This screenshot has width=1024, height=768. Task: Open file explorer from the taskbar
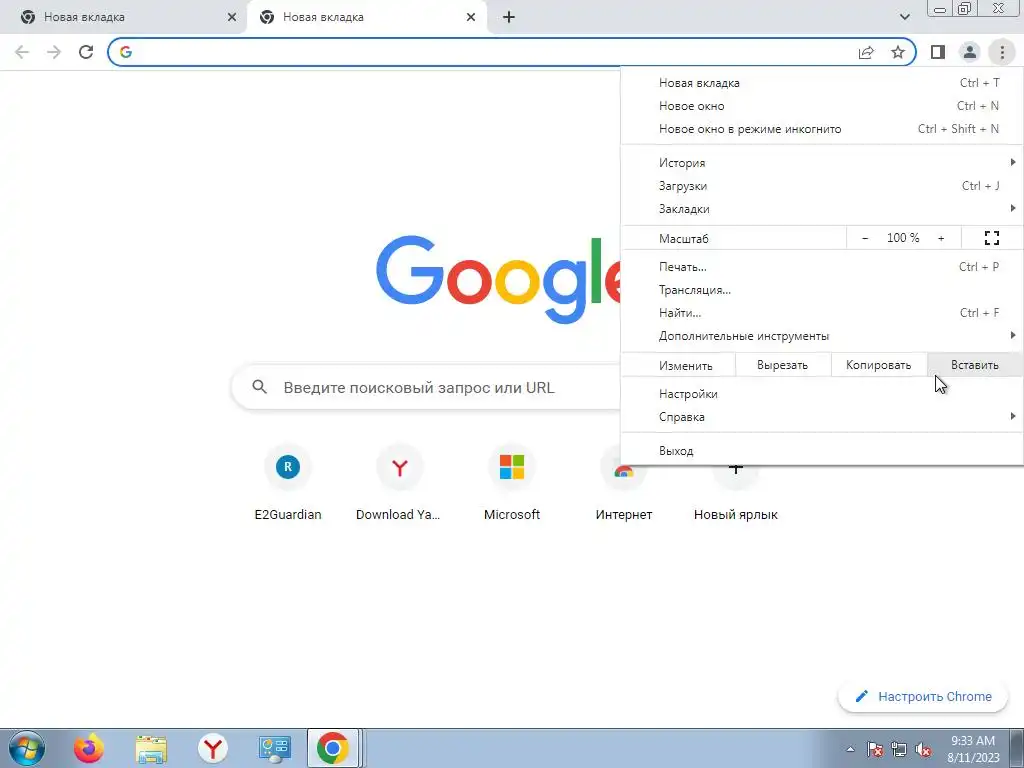(151, 748)
